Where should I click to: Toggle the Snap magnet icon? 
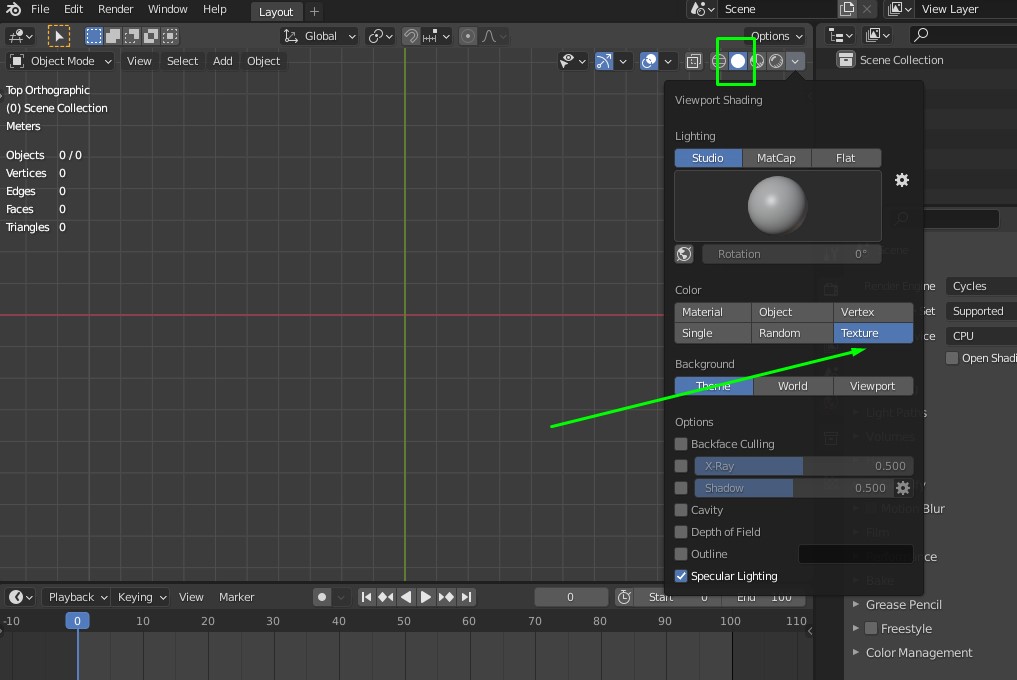411,36
